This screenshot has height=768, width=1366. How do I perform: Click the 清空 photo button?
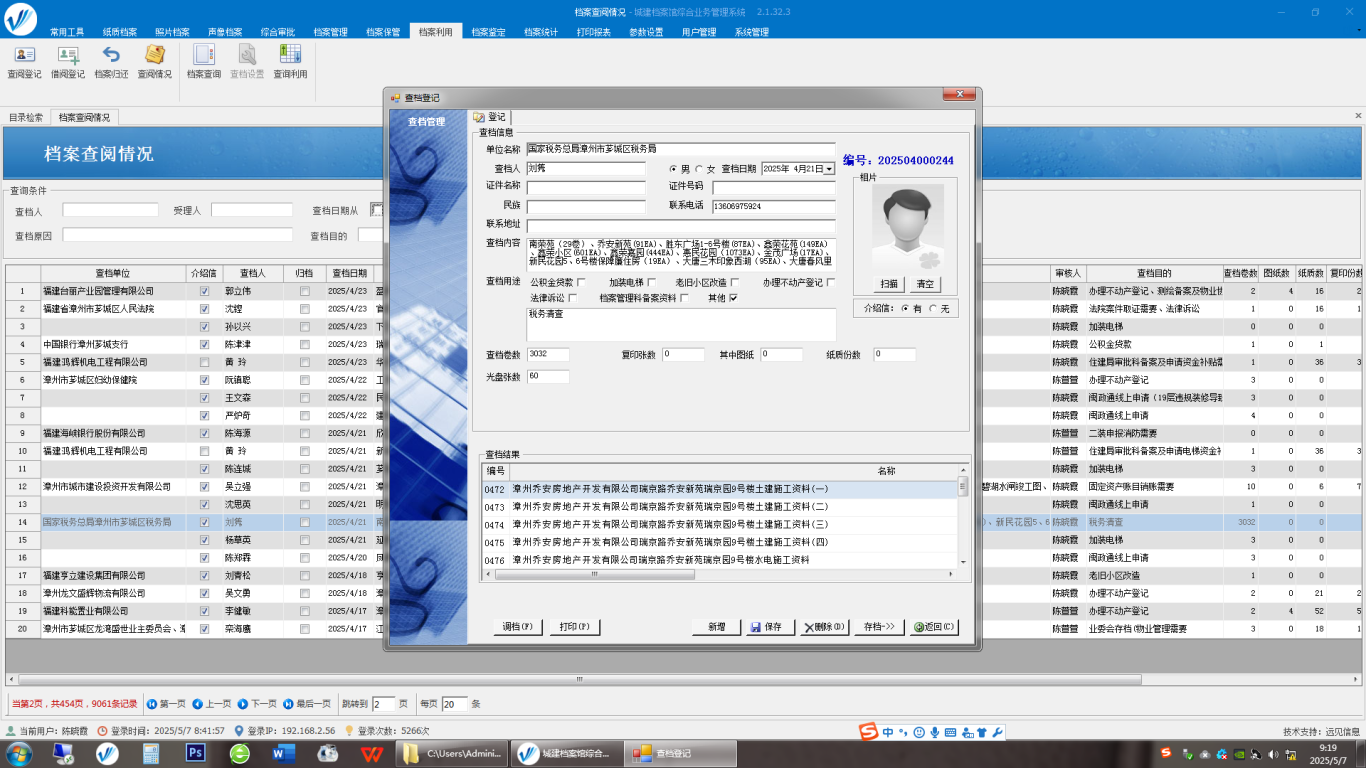[x=925, y=285]
